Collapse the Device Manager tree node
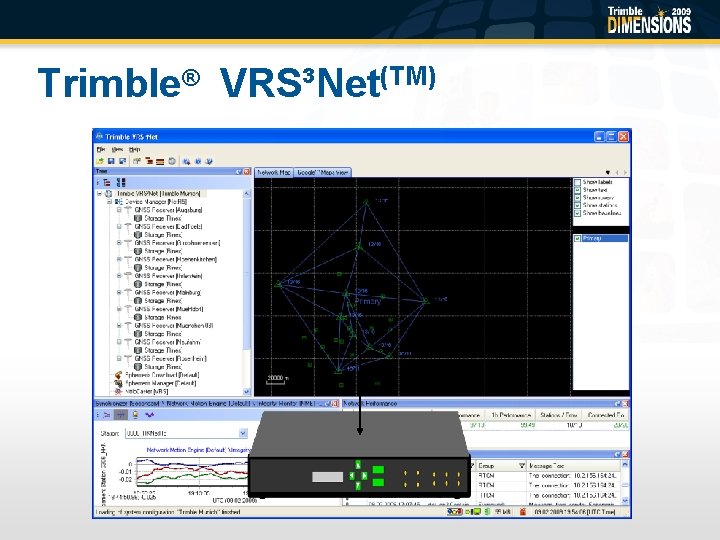Viewport: 720px width, 540px height. 109,202
